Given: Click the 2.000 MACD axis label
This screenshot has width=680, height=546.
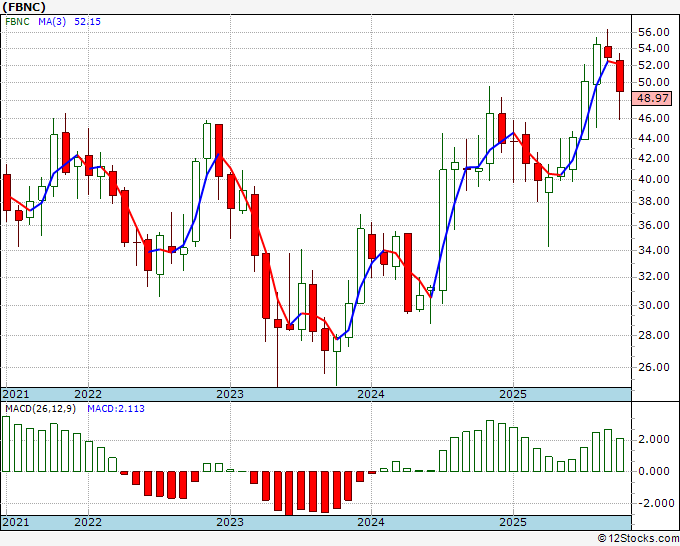Looking at the screenshot, I should [x=653, y=440].
